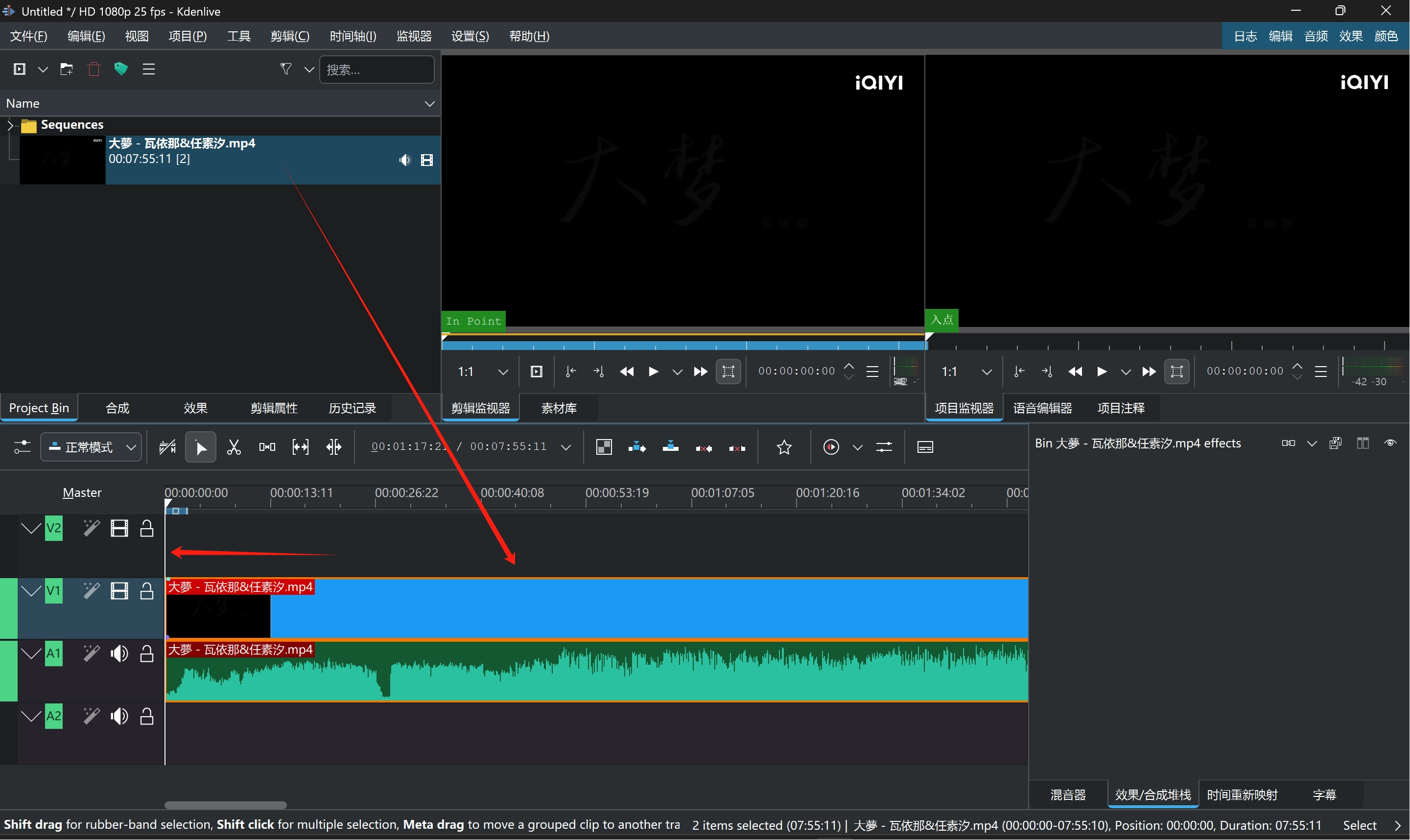
Task: Expand the Sequences folder
Action: (10, 125)
